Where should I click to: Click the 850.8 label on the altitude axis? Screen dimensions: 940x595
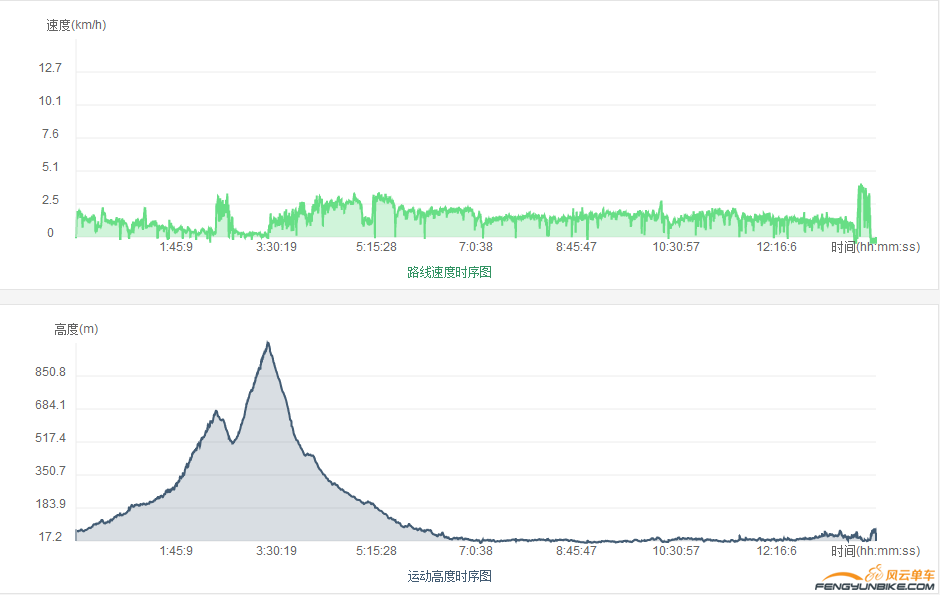[50, 372]
